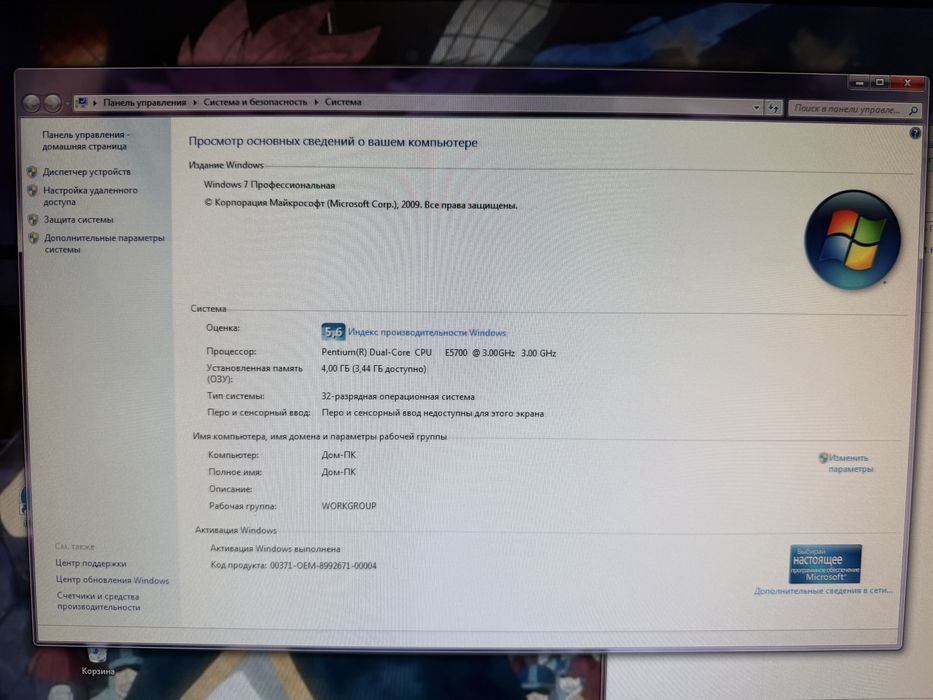Click shield icon beside 'Дополнительные параметры системы'
Screen dimensions: 933x700
click(34, 238)
